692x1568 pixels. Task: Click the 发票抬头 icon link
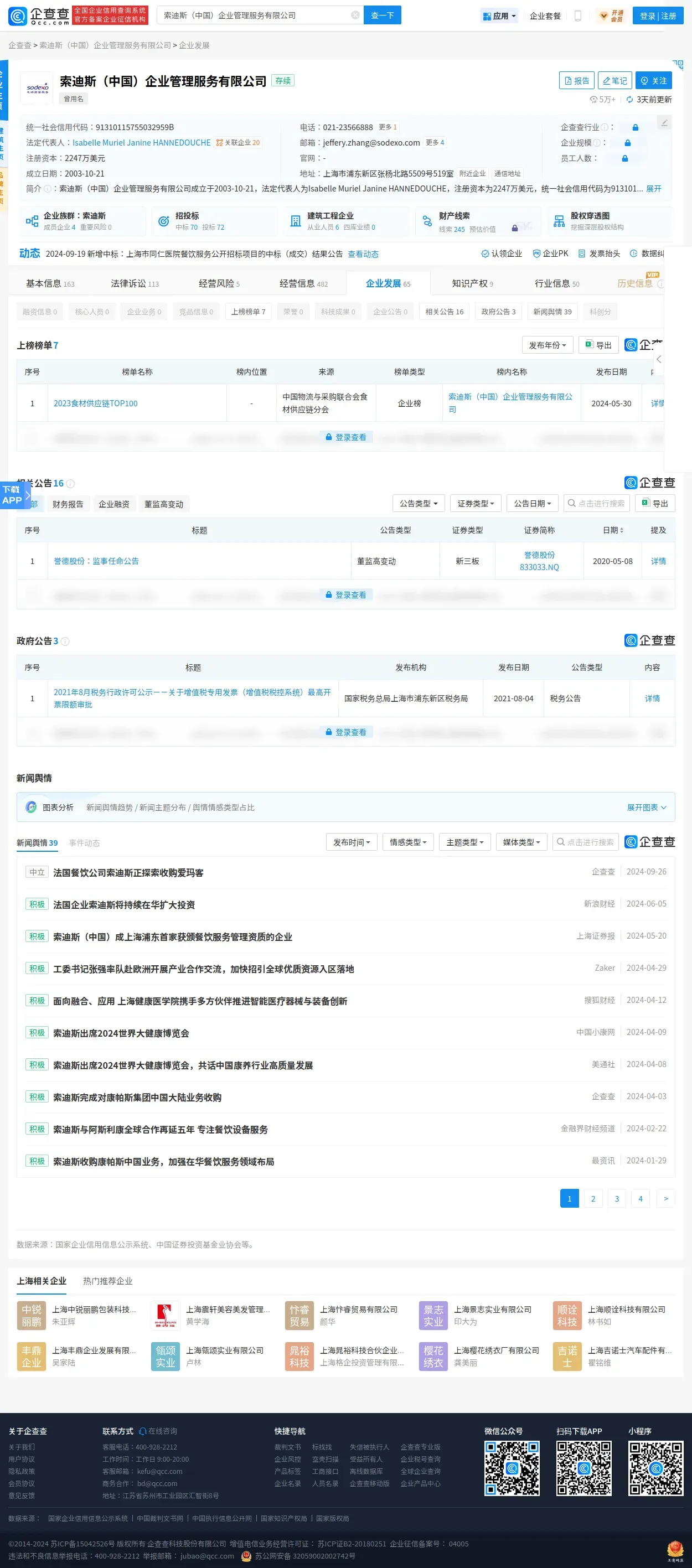599,254
